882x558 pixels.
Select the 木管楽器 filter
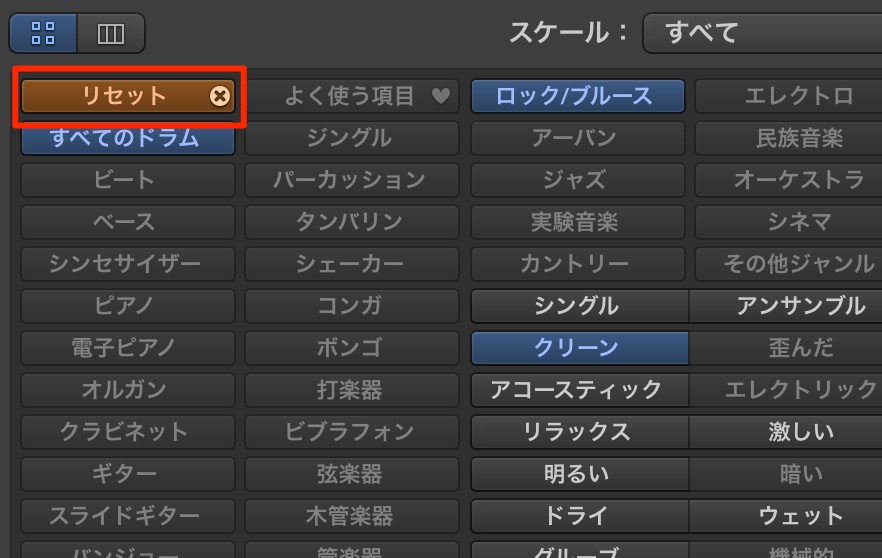352,516
